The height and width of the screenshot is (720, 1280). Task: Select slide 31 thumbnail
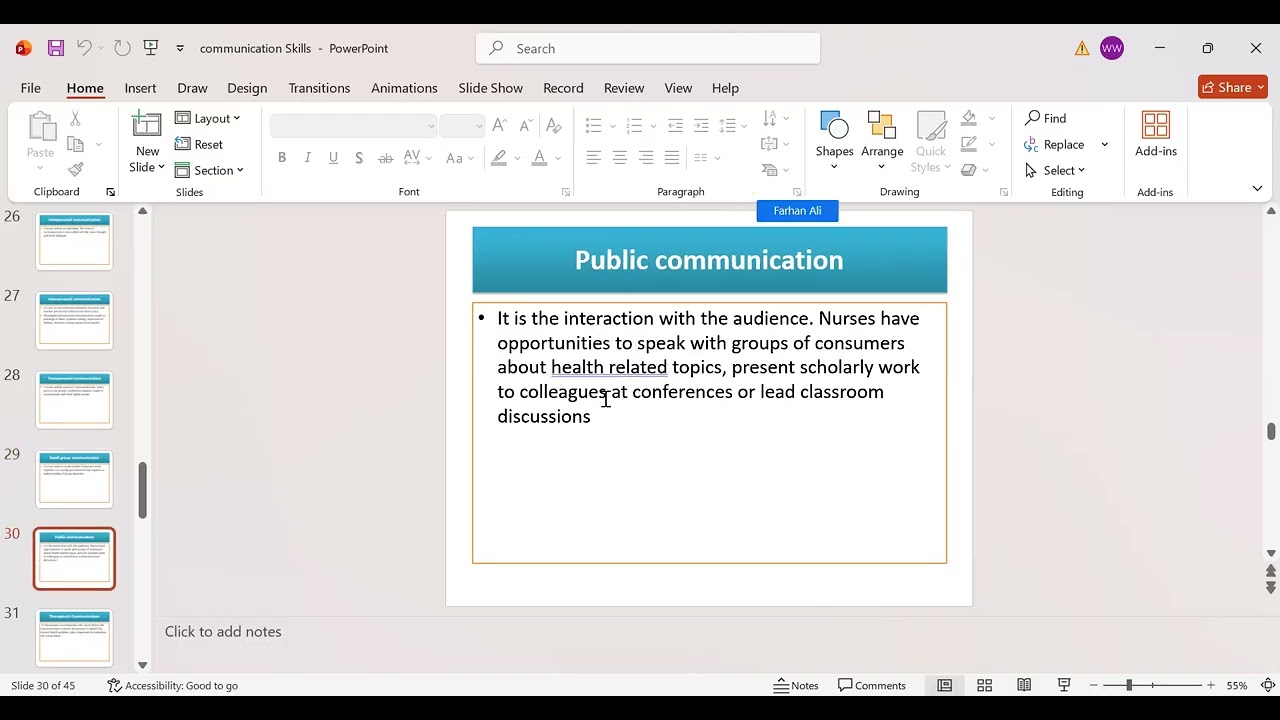click(75, 637)
